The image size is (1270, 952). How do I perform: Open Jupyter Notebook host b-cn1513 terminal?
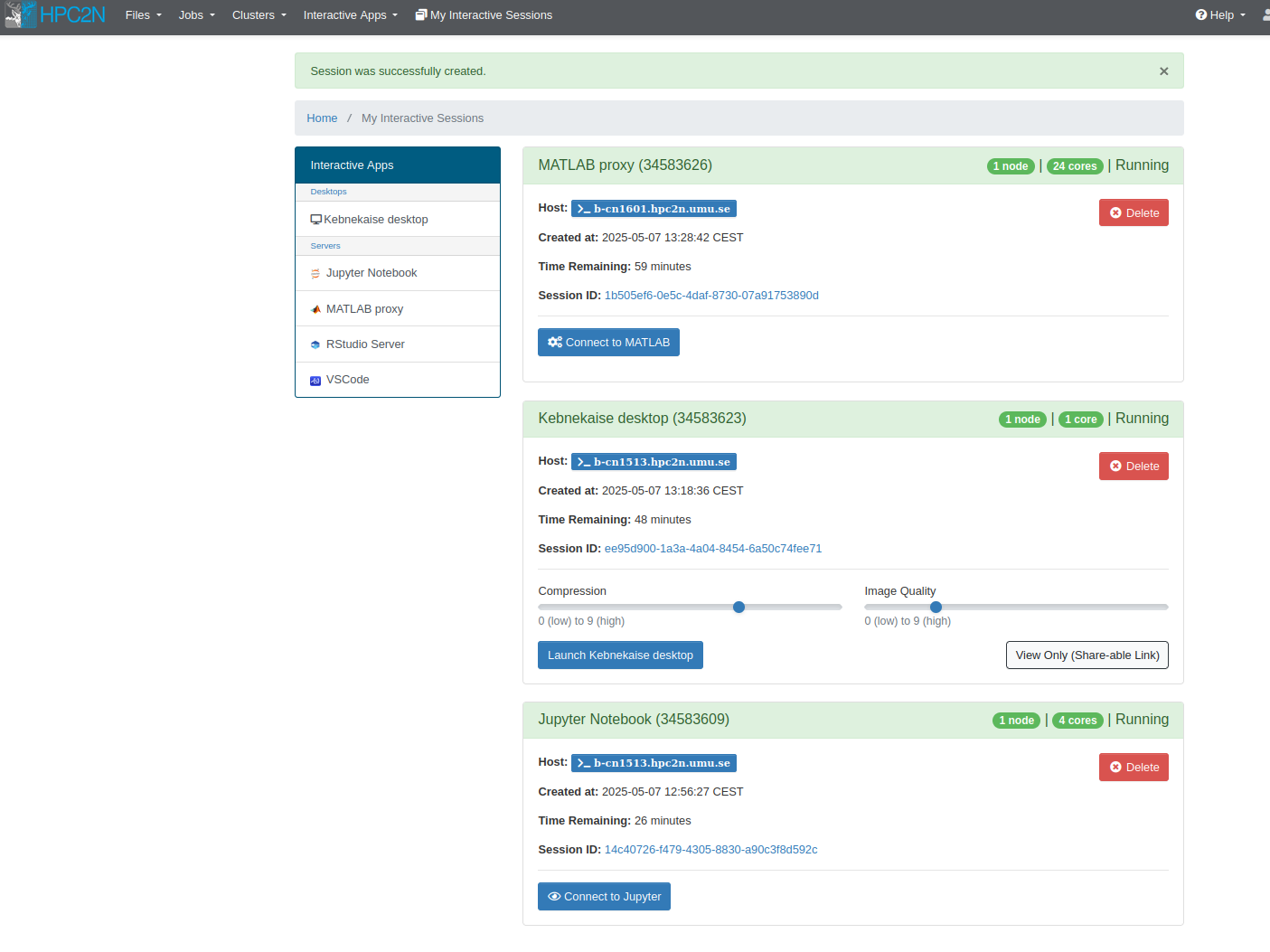point(654,763)
